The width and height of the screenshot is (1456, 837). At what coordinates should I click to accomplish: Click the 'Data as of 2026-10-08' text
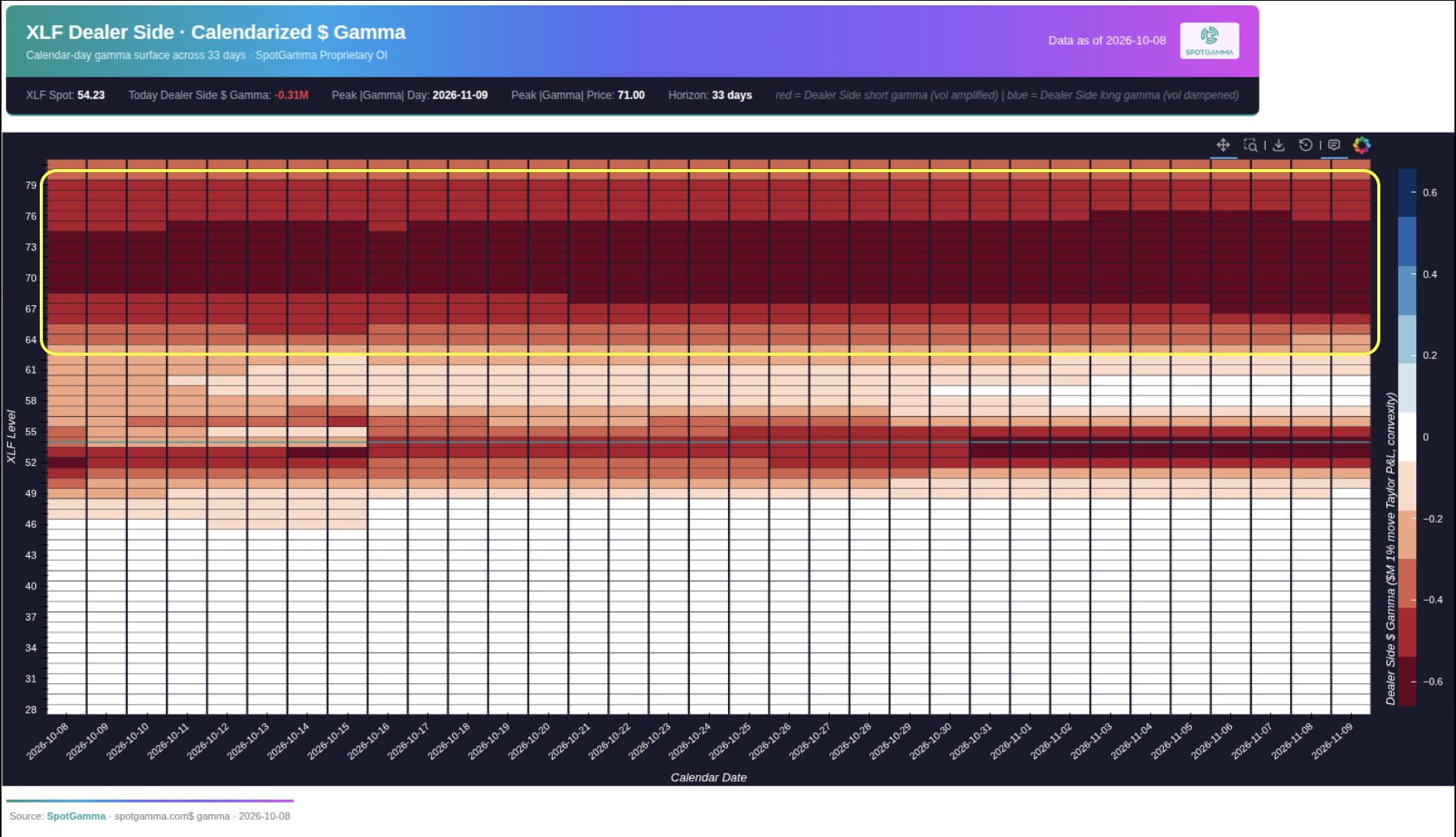click(x=1107, y=41)
